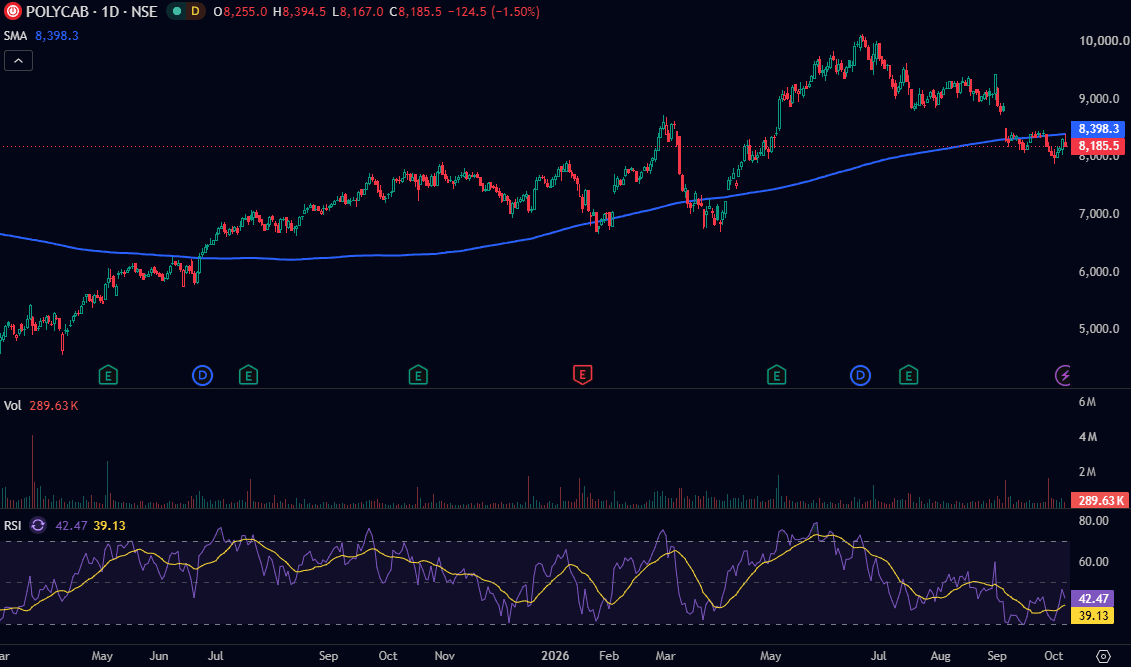Click the 2M volume axis label

point(1088,472)
